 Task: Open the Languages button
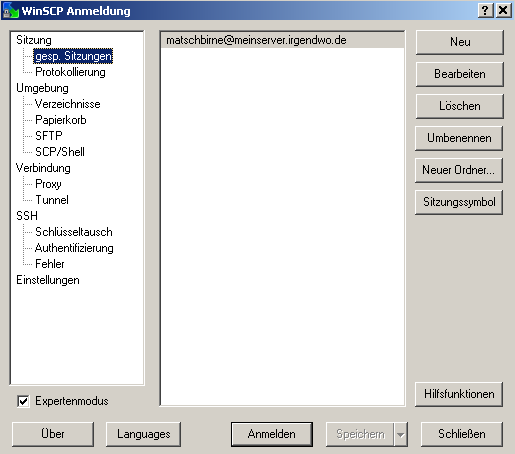pos(143,434)
